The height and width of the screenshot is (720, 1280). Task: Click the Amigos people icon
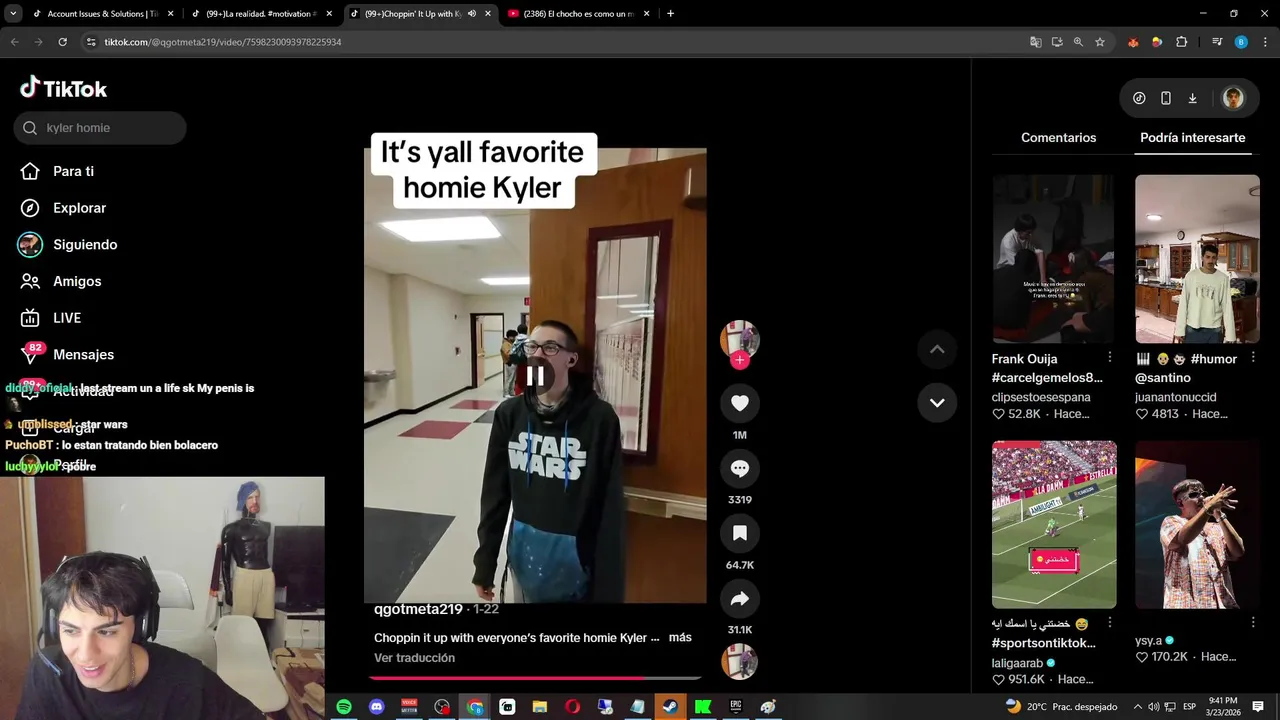(30, 281)
